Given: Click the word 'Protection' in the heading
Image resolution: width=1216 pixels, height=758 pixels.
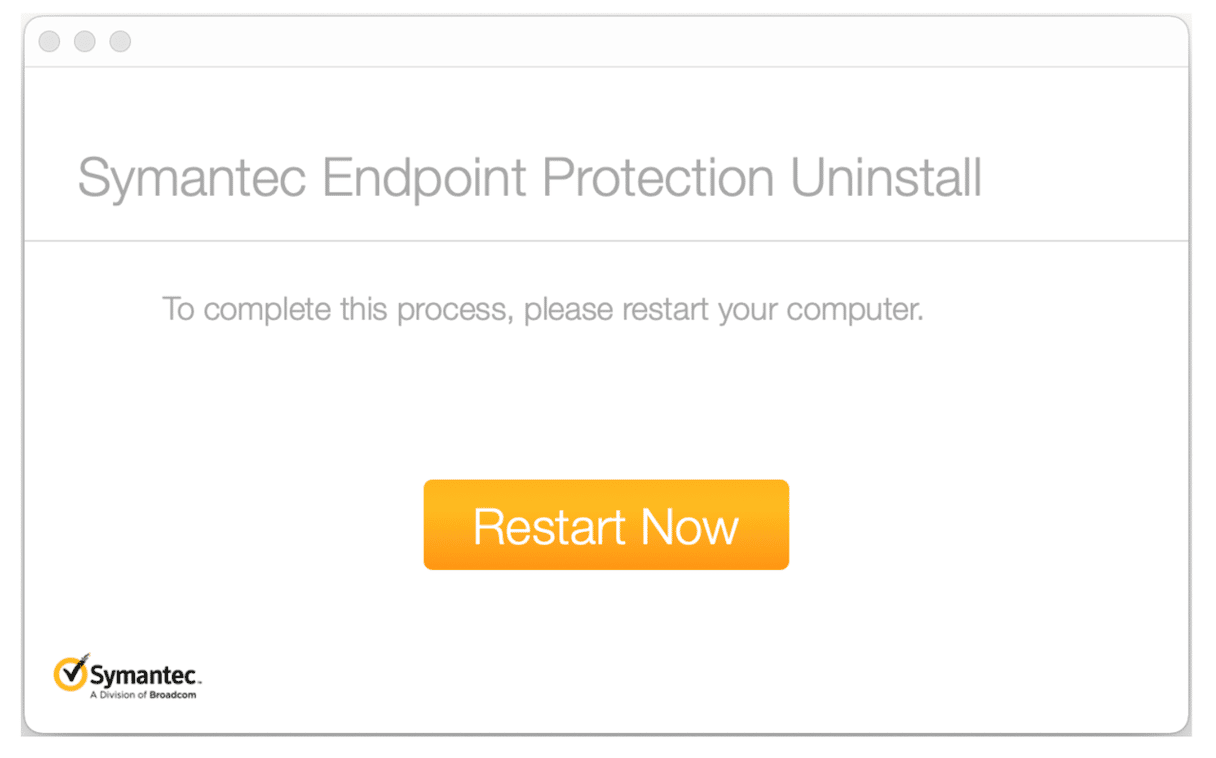Looking at the screenshot, I should [658, 178].
